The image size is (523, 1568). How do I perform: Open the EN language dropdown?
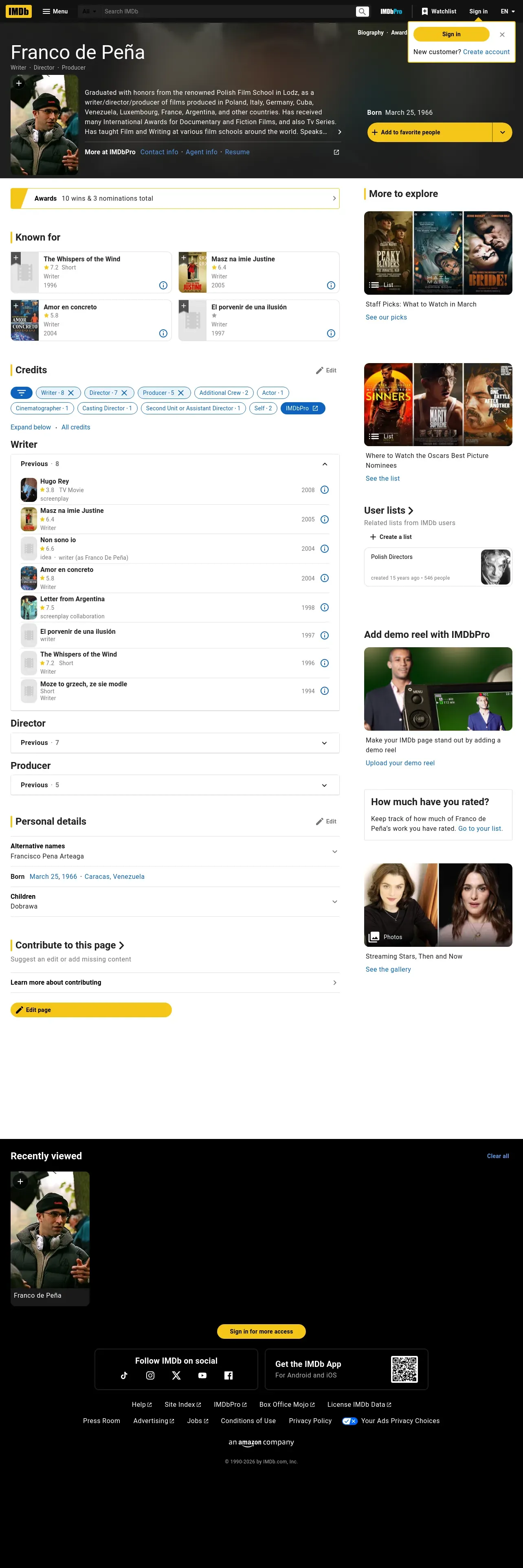[508, 11]
